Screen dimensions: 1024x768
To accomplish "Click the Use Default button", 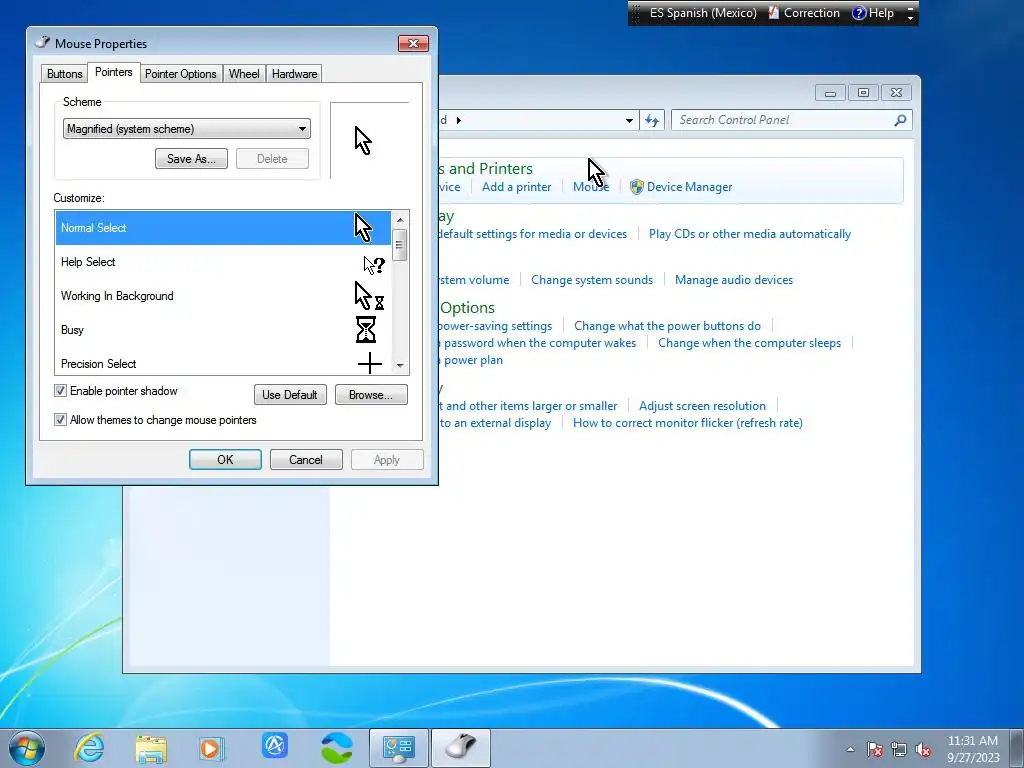I will tap(290, 394).
